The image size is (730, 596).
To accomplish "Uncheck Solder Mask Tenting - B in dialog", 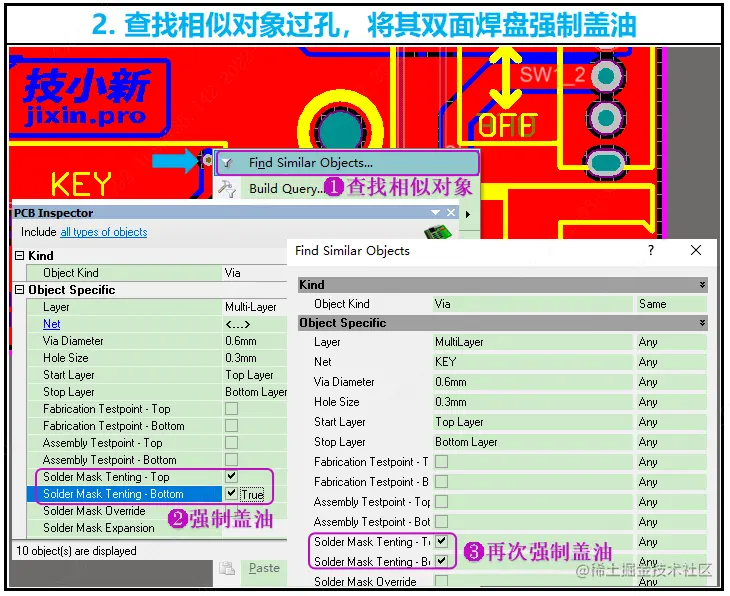I will pos(441,562).
